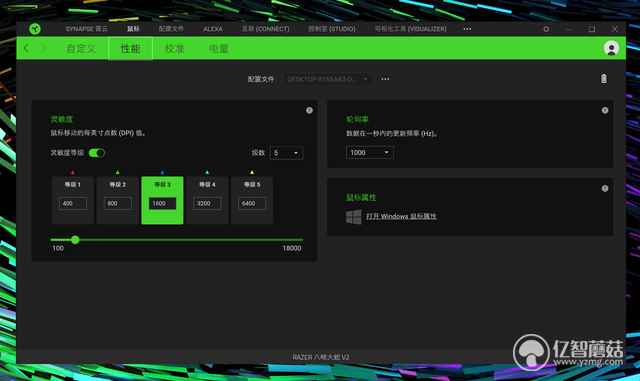Open mouse properties help icon
The image size is (640, 381).
coord(605,188)
